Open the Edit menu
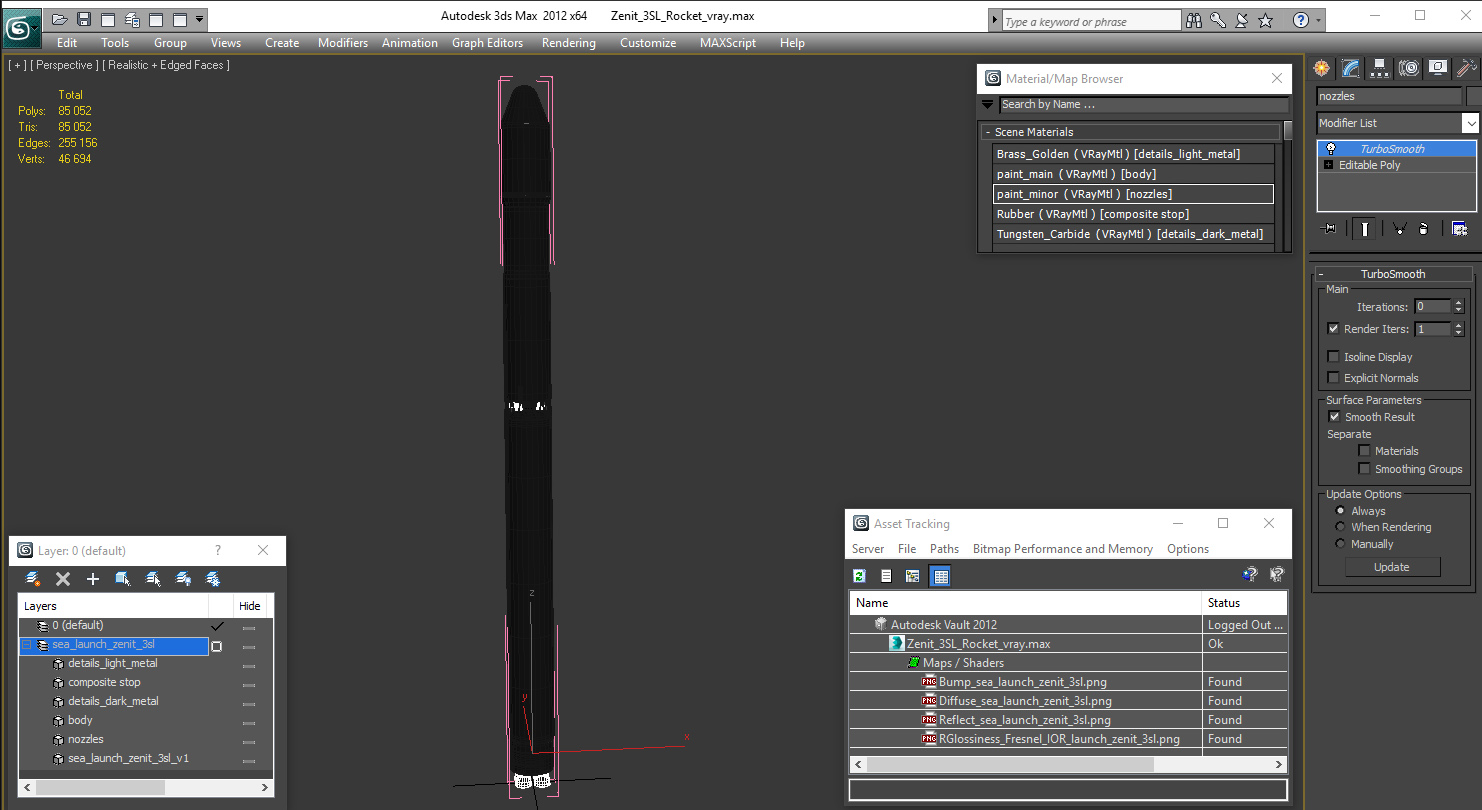This screenshot has width=1482, height=810. click(67, 43)
